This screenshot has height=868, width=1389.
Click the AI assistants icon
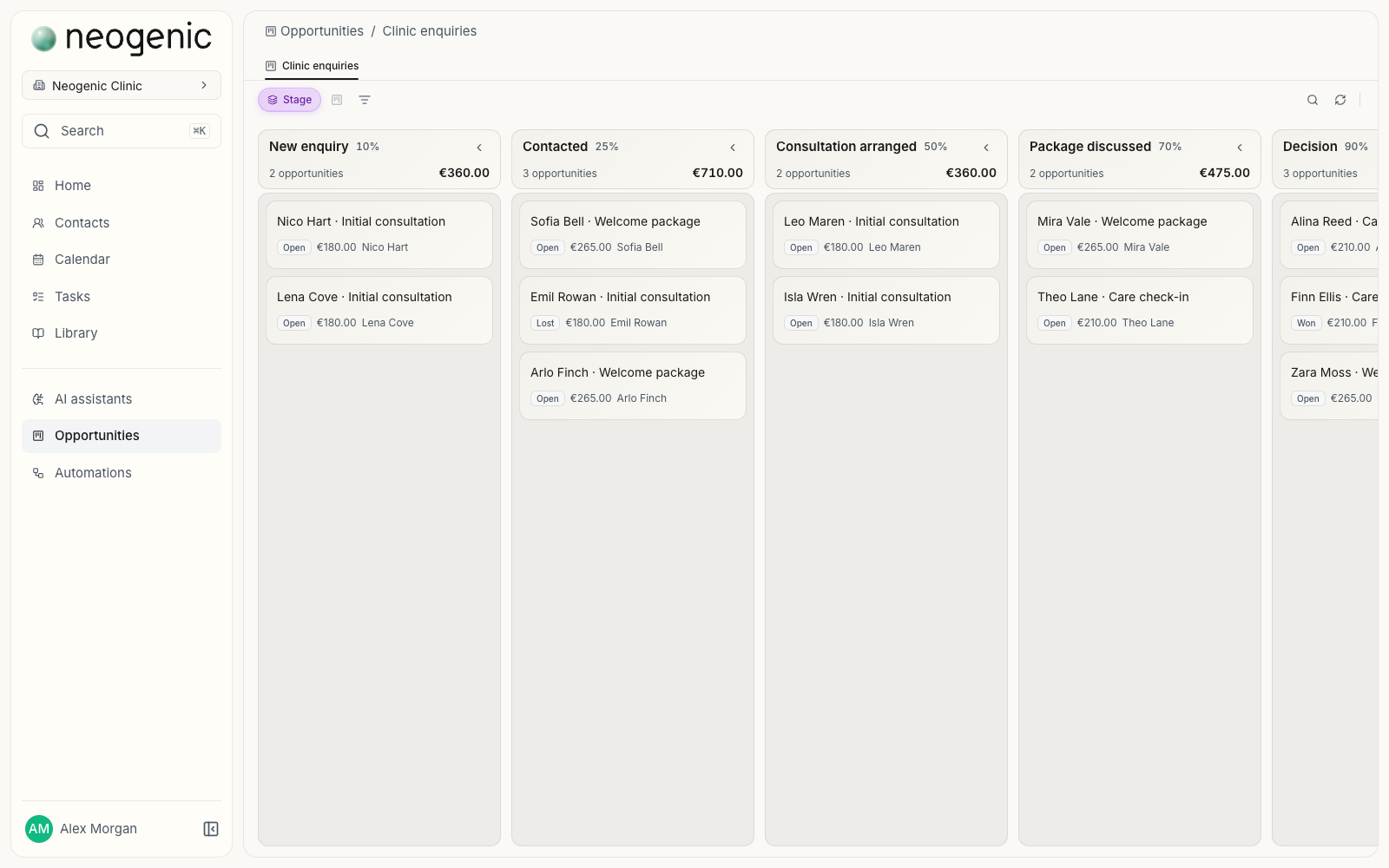tap(38, 399)
